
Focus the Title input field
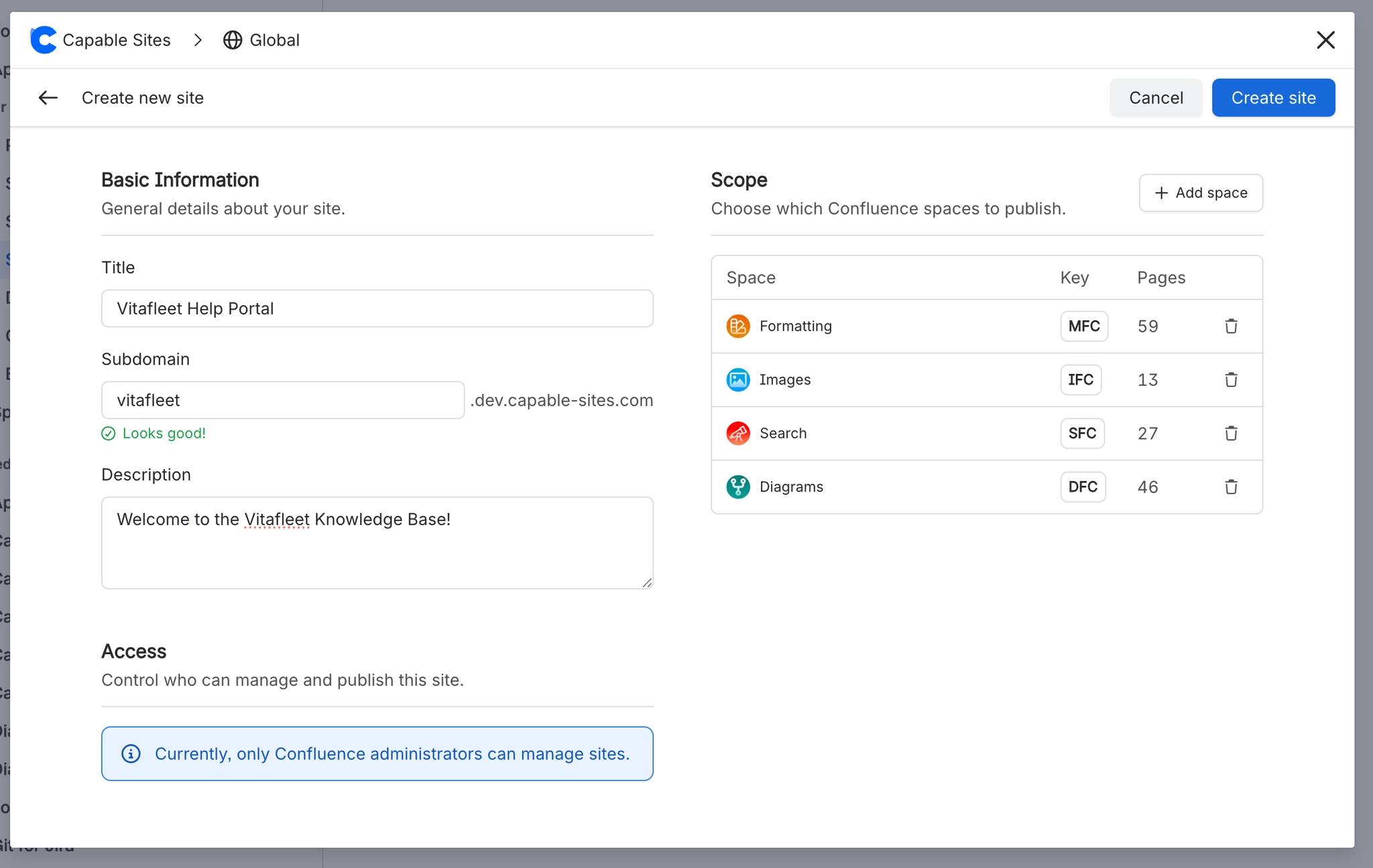(x=377, y=309)
